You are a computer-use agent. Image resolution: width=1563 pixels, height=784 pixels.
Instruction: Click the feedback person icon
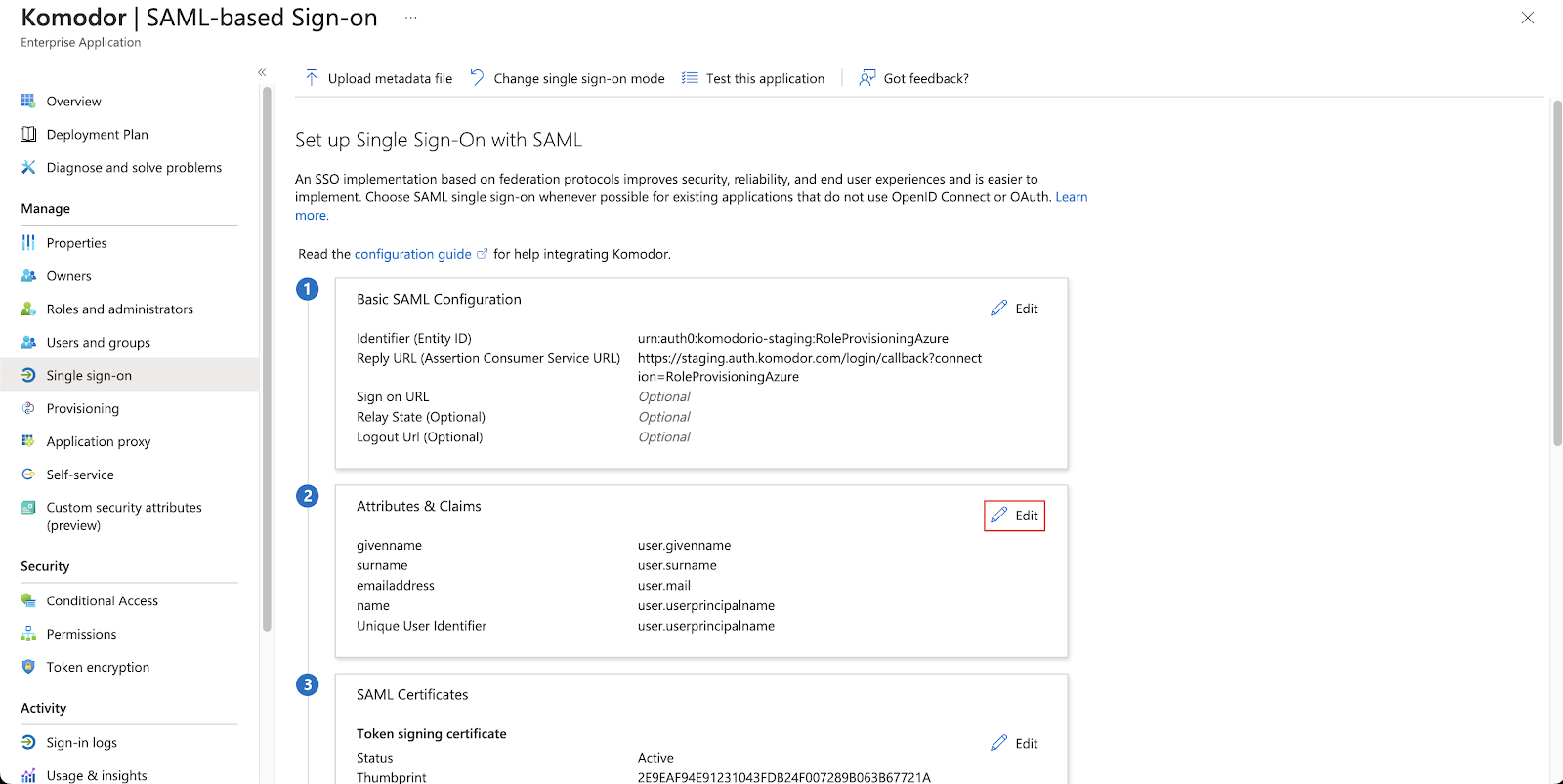pyautogui.click(x=866, y=78)
